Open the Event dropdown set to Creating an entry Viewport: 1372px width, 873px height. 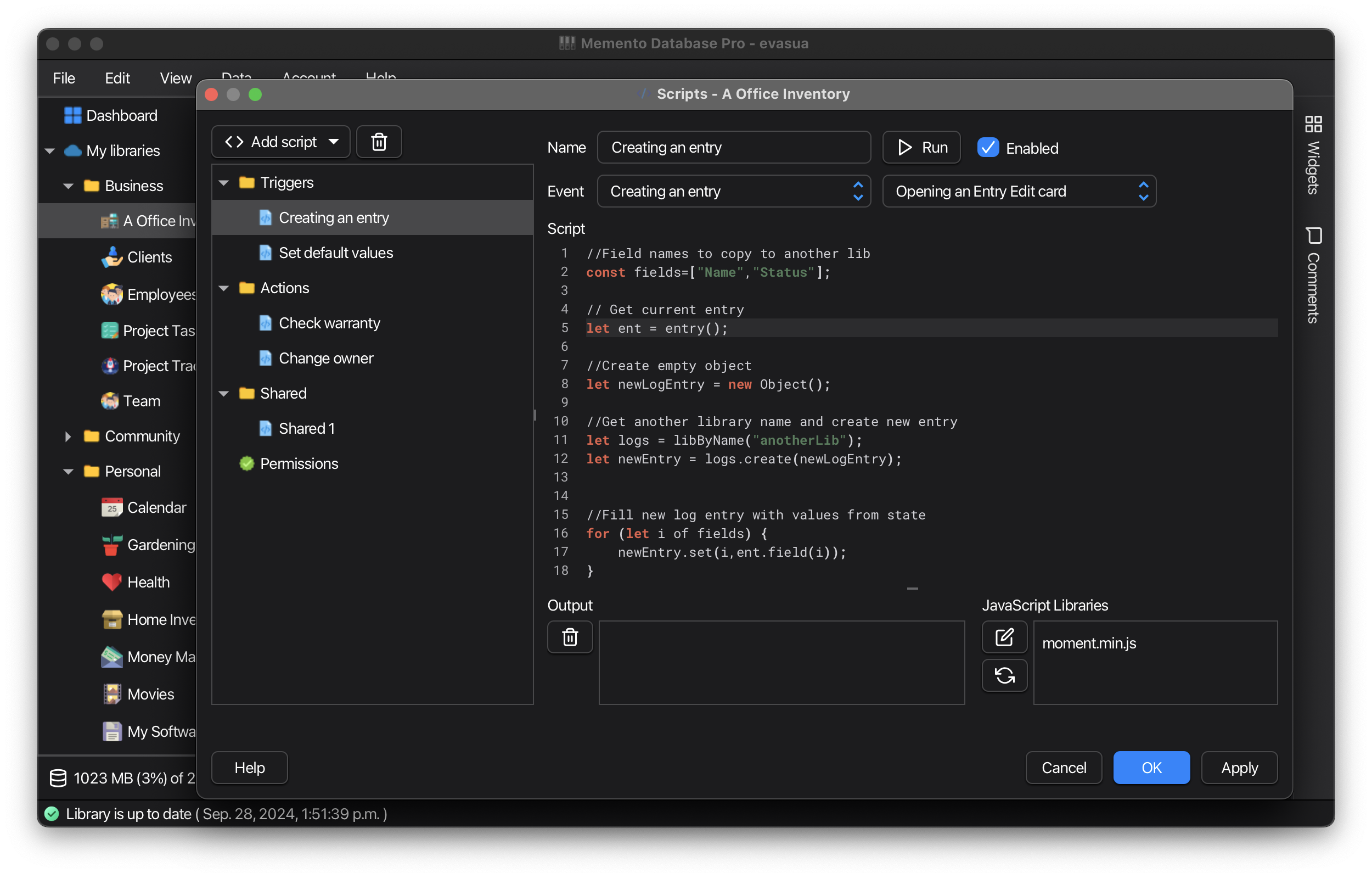pyautogui.click(x=733, y=191)
